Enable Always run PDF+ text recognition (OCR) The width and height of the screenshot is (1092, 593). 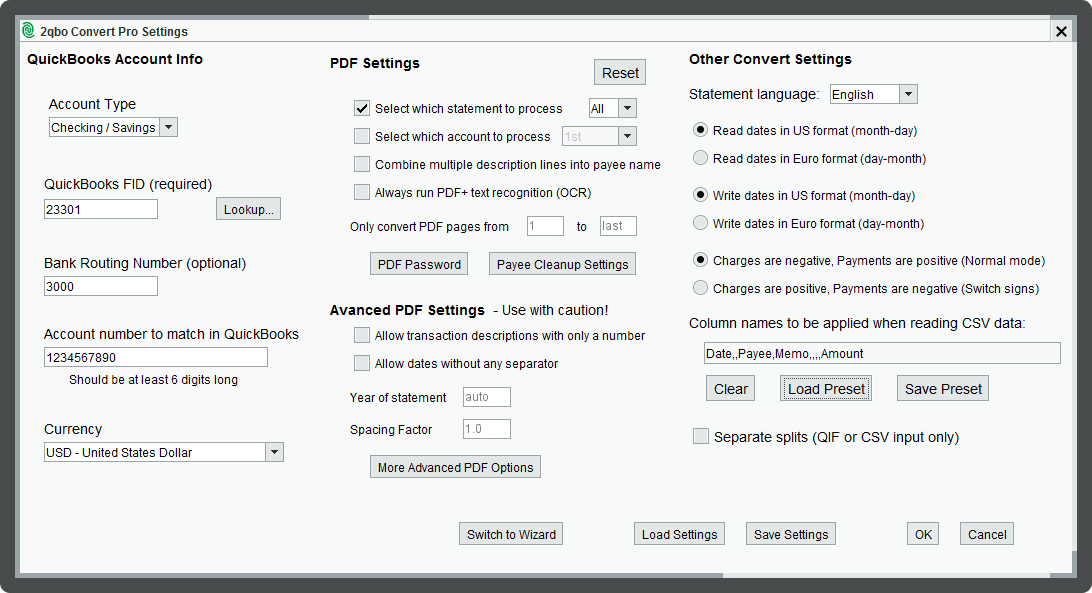pyautogui.click(x=361, y=192)
